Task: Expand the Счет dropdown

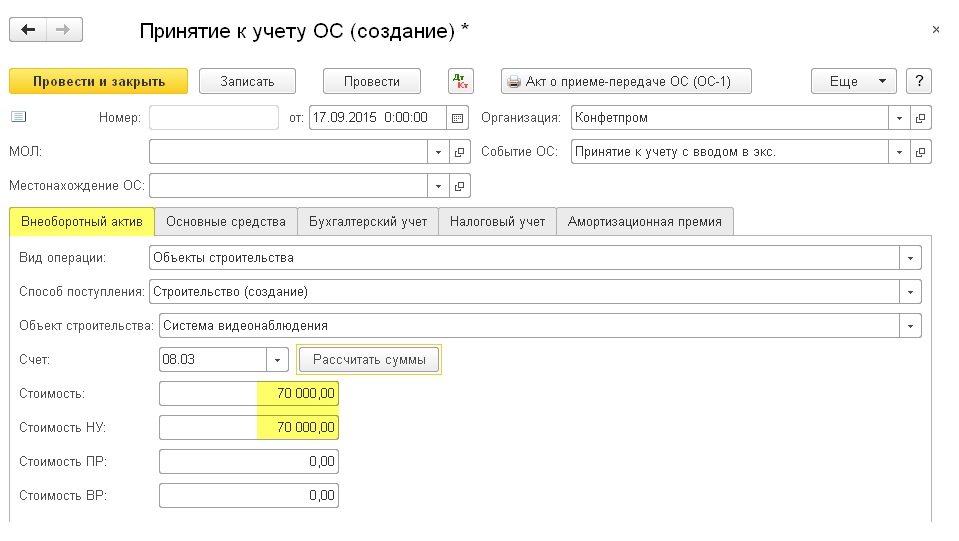Action: [x=277, y=359]
